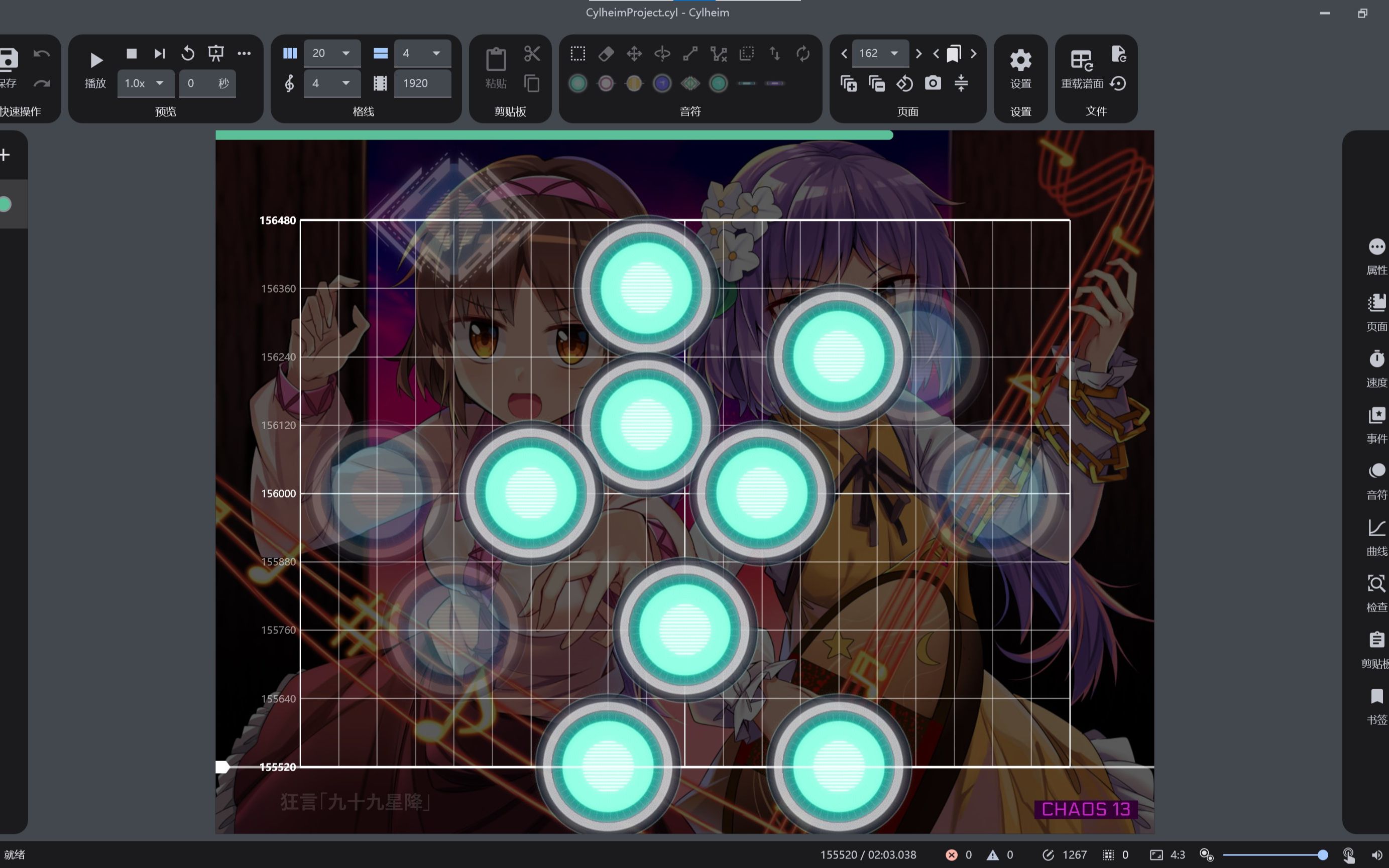The width and height of the screenshot is (1389, 868).
Task: Go to previous page with left chevron
Action: point(844,53)
